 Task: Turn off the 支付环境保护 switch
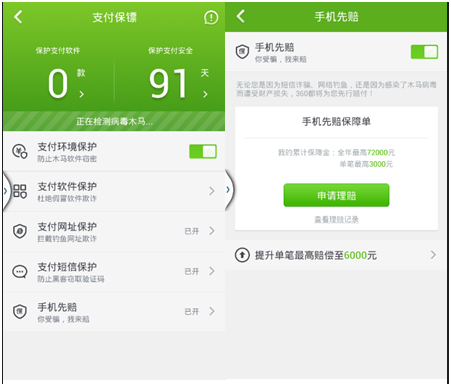coord(203,152)
